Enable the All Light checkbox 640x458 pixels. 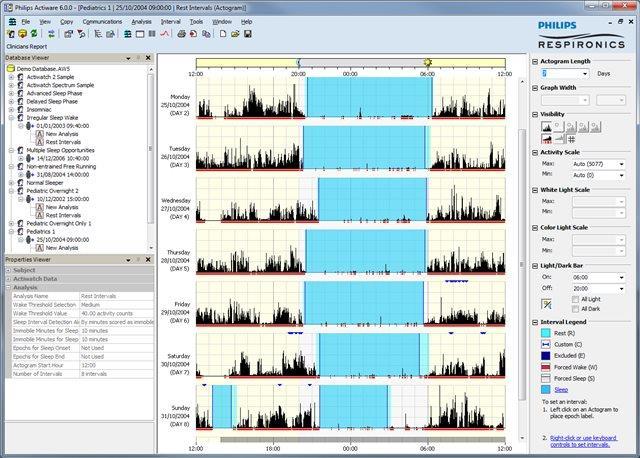point(576,300)
